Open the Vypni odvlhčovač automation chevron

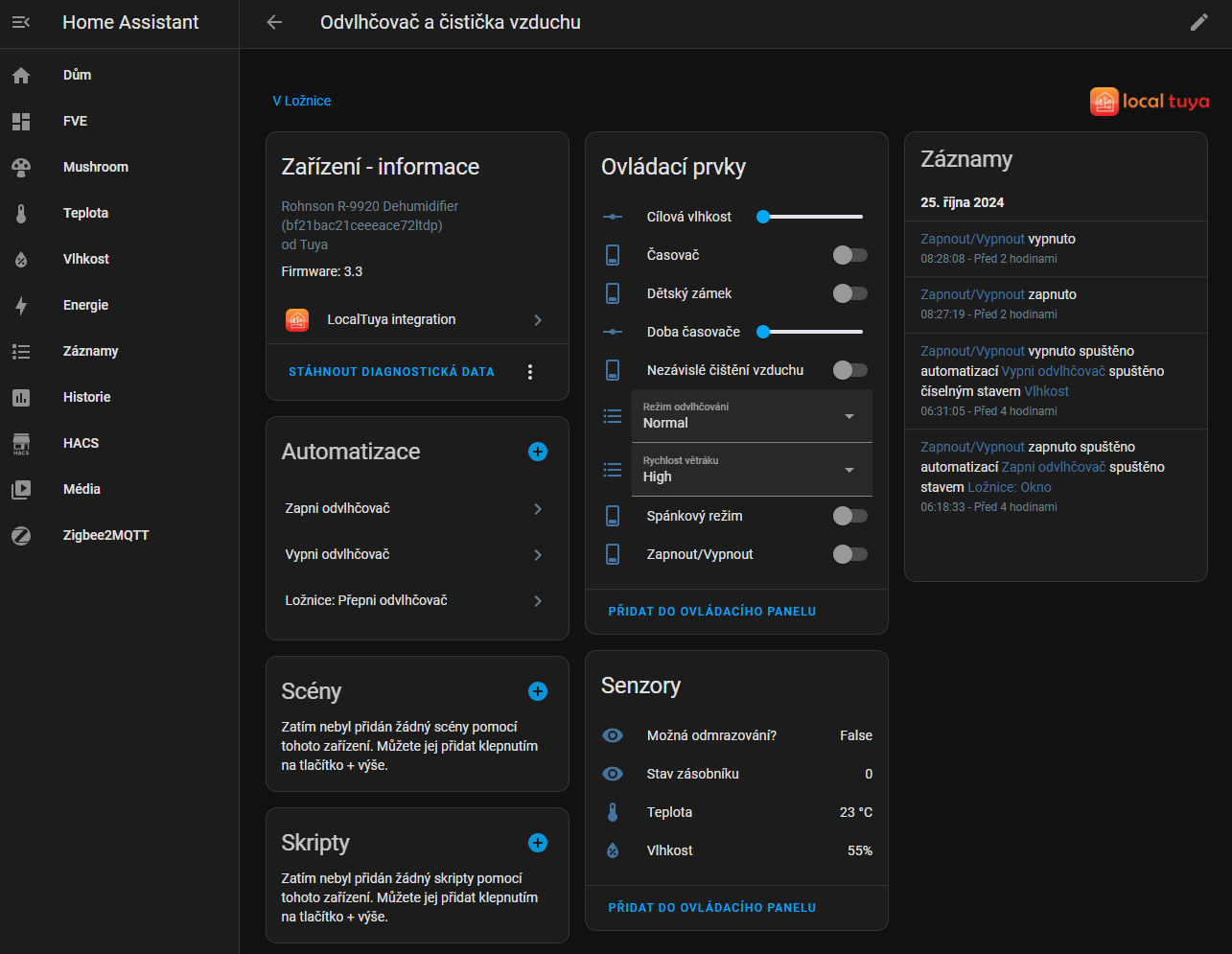pyautogui.click(x=538, y=555)
